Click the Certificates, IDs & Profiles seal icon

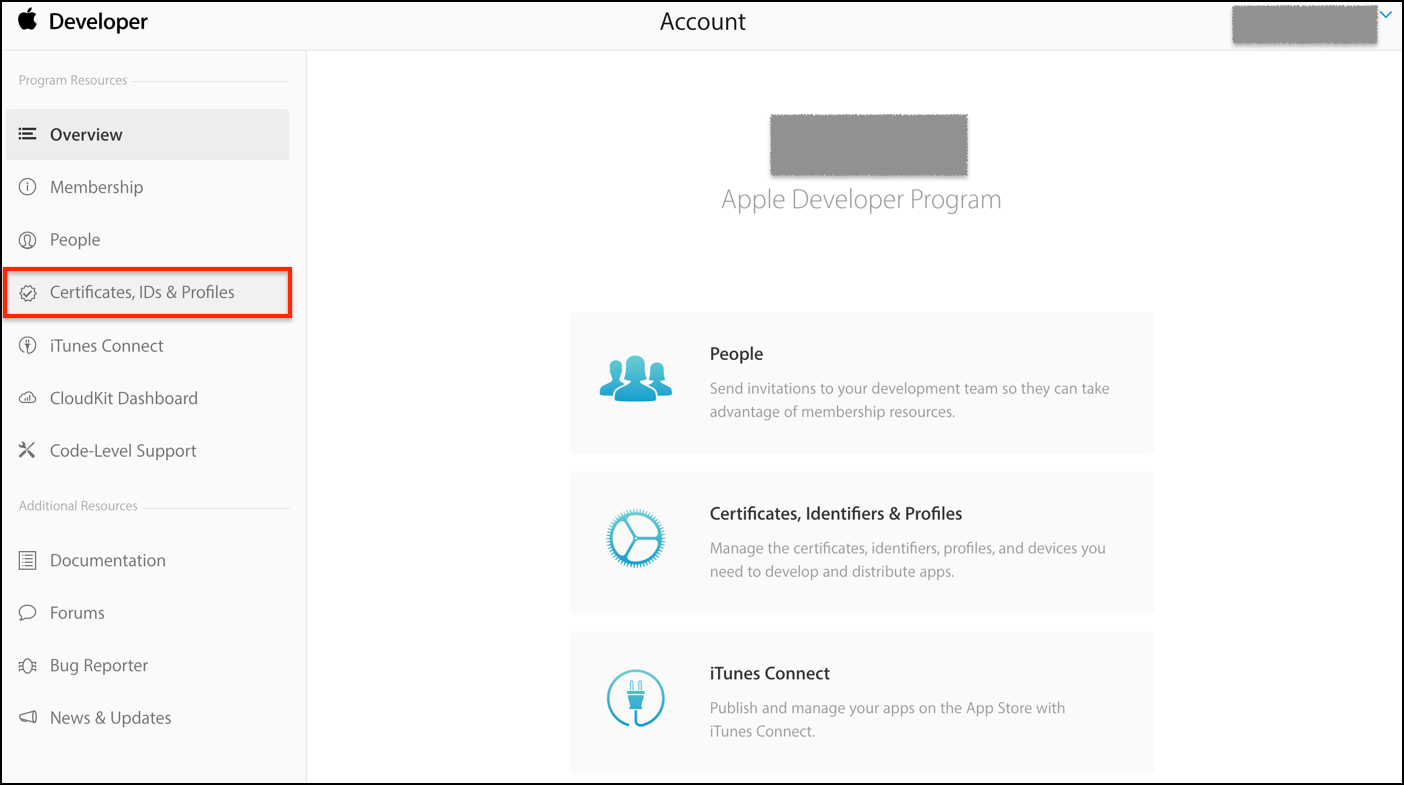point(27,292)
